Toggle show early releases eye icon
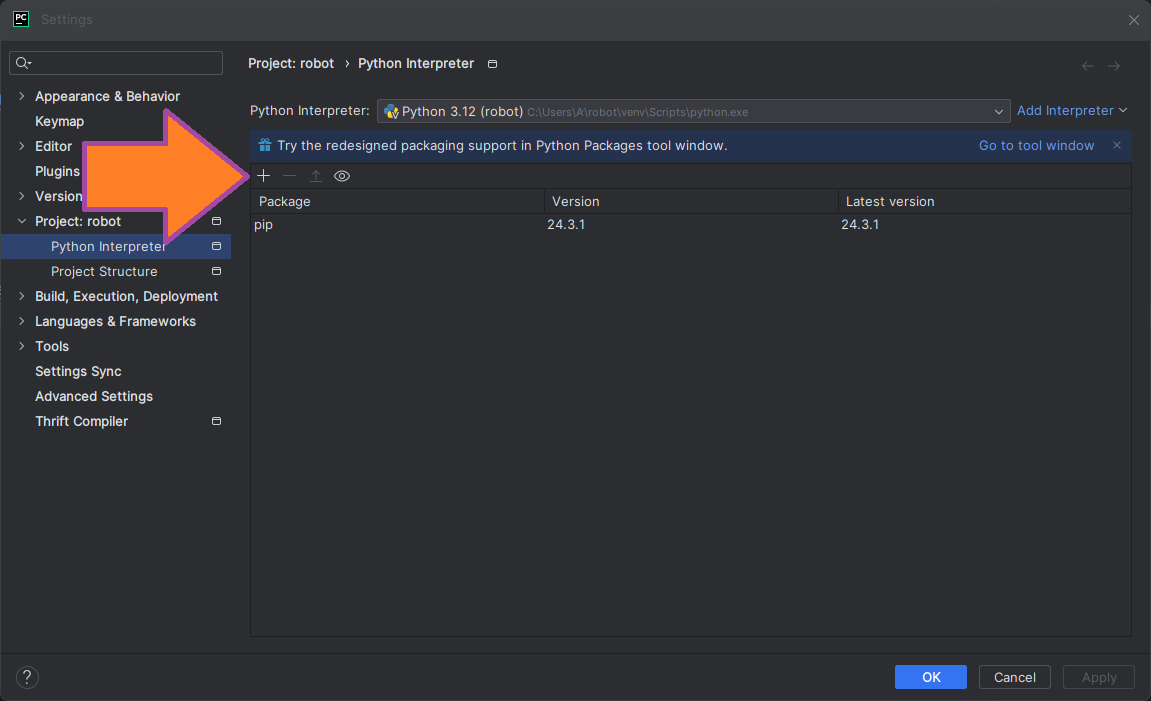The height and width of the screenshot is (701, 1151). pos(342,176)
